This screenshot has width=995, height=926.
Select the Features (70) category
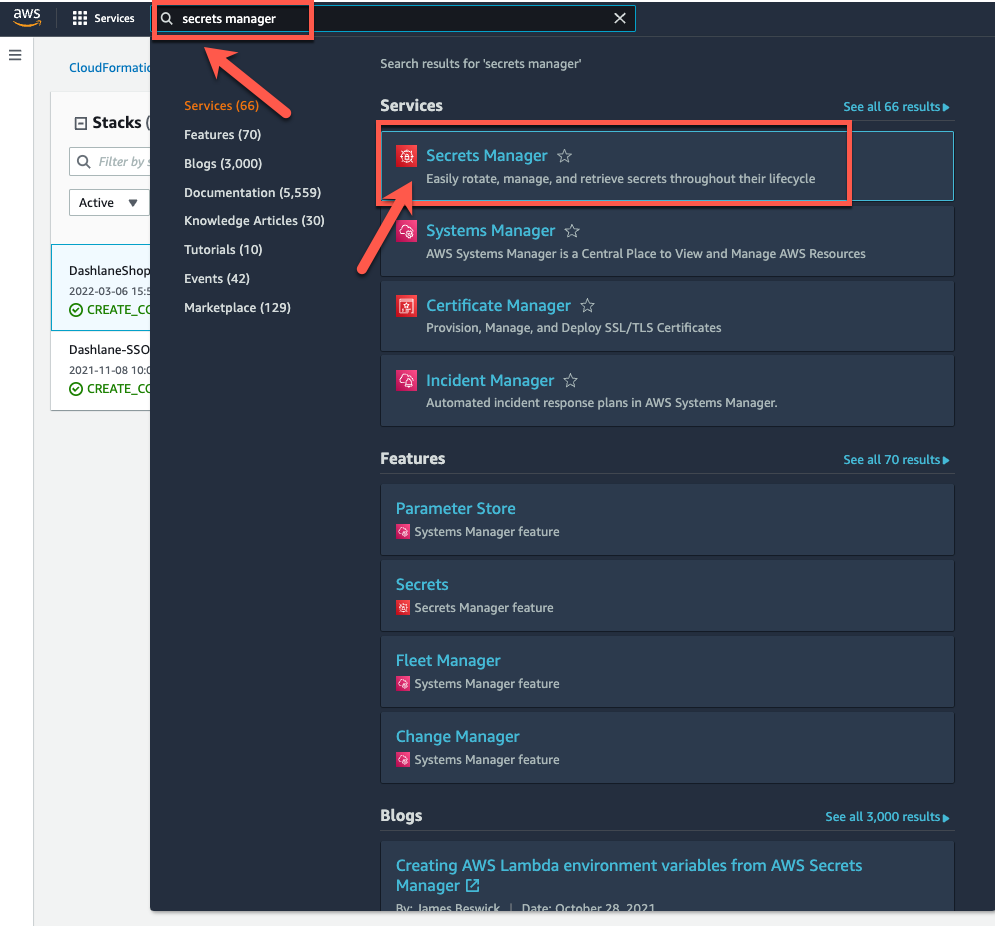[x=222, y=134]
